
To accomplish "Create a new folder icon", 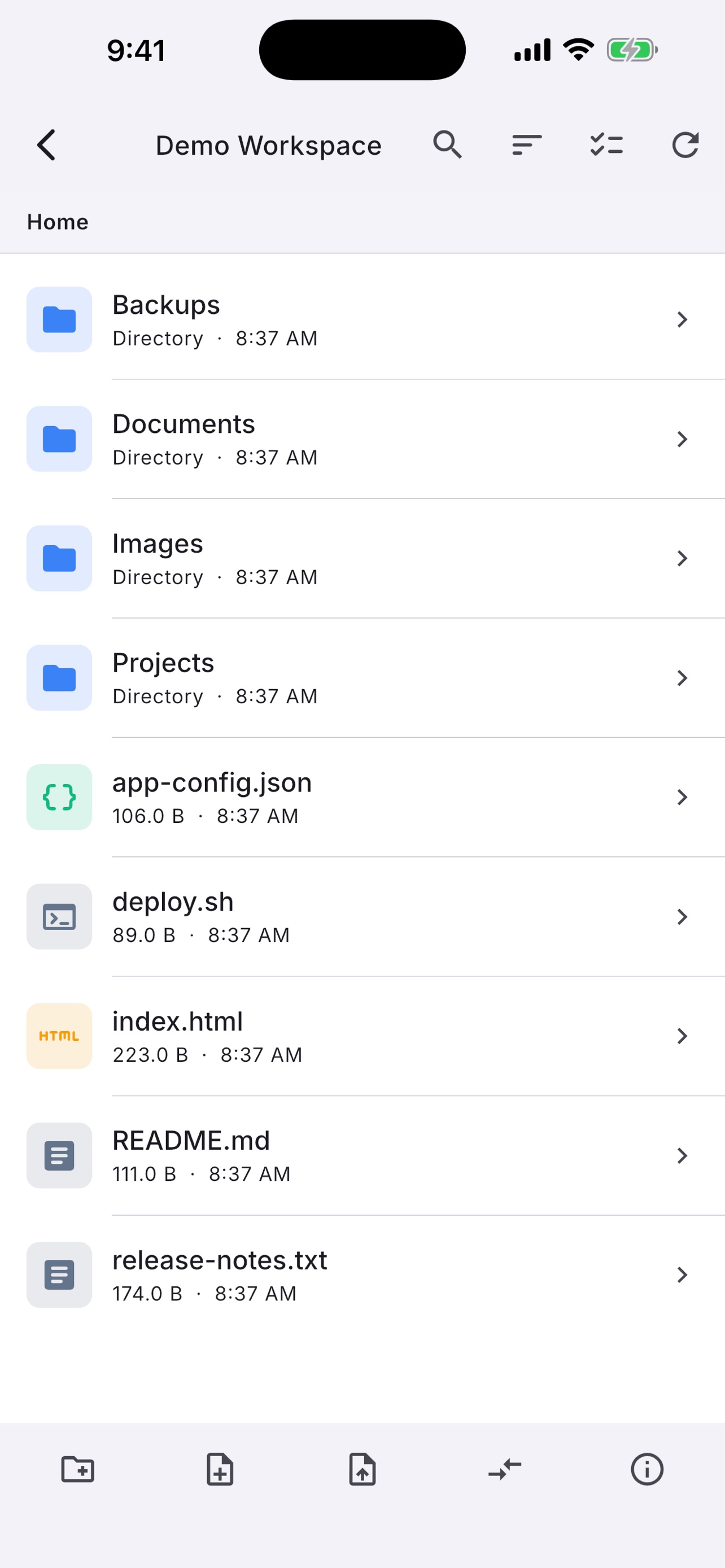I will [78, 1469].
